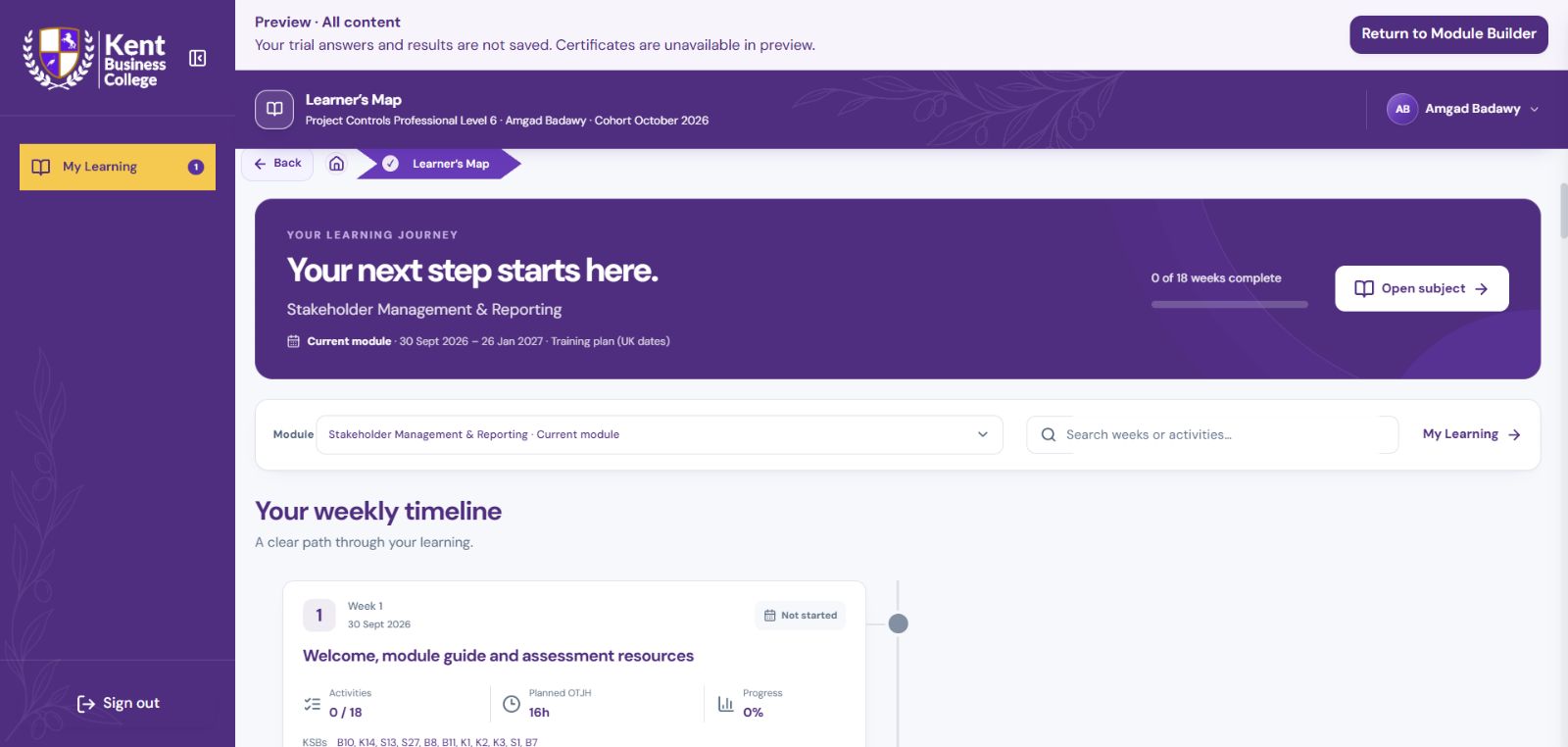The height and width of the screenshot is (747, 1568).
Task: Click the search magnifier icon
Action: [1048, 434]
